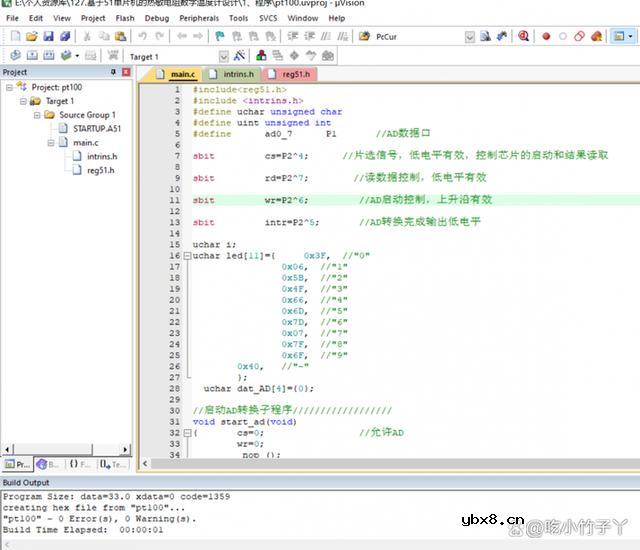Image resolution: width=640 pixels, height=550 pixels.
Task: Click the Save file icon
Action: pyautogui.click(x=47, y=36)
